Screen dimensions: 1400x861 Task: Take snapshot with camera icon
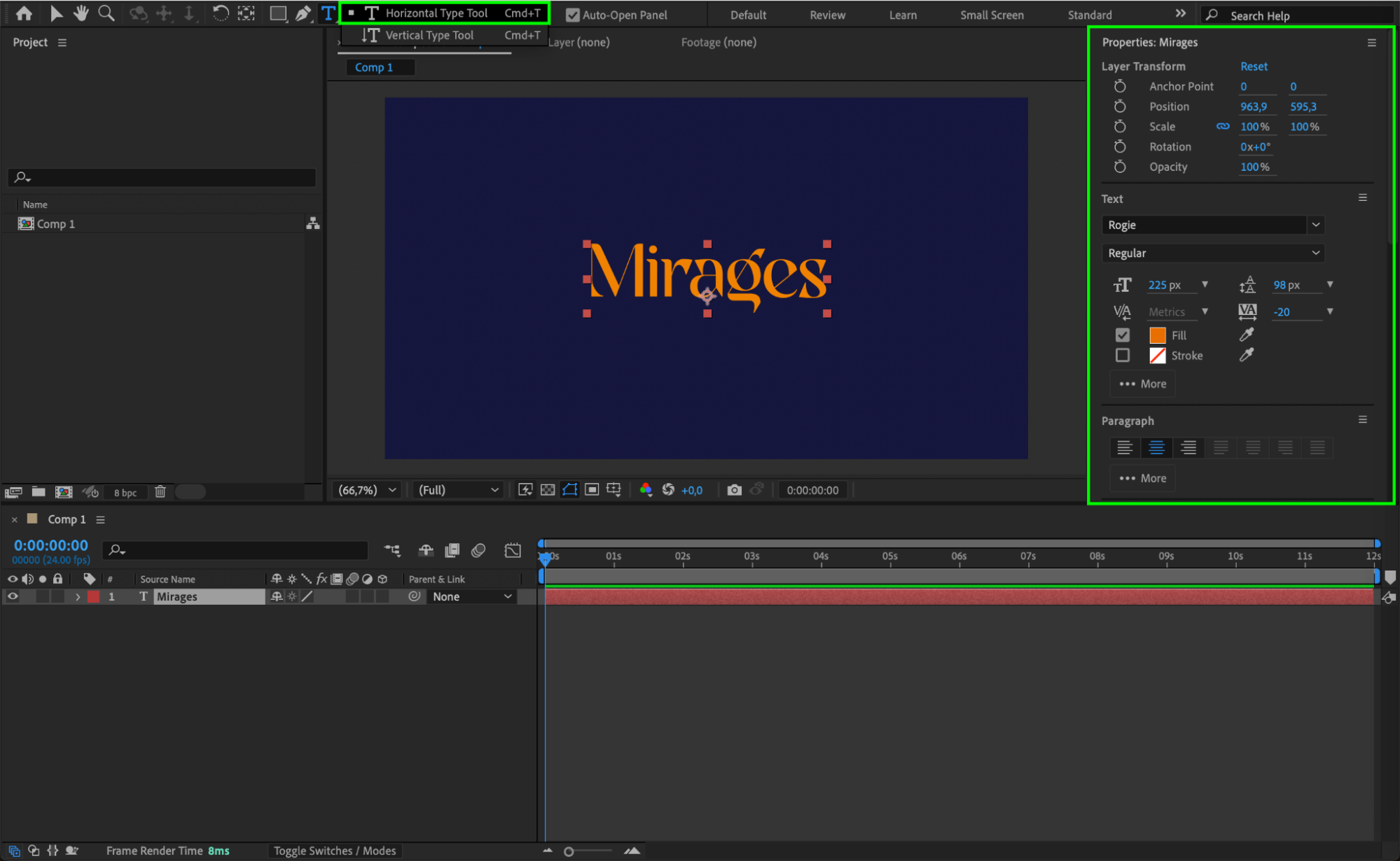[733, 490]
